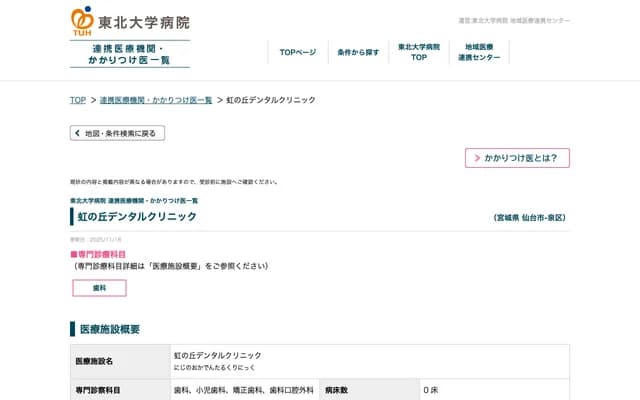Open the 条件から探す navigation item
Screen dimensions: 640x400
[358, 52]
